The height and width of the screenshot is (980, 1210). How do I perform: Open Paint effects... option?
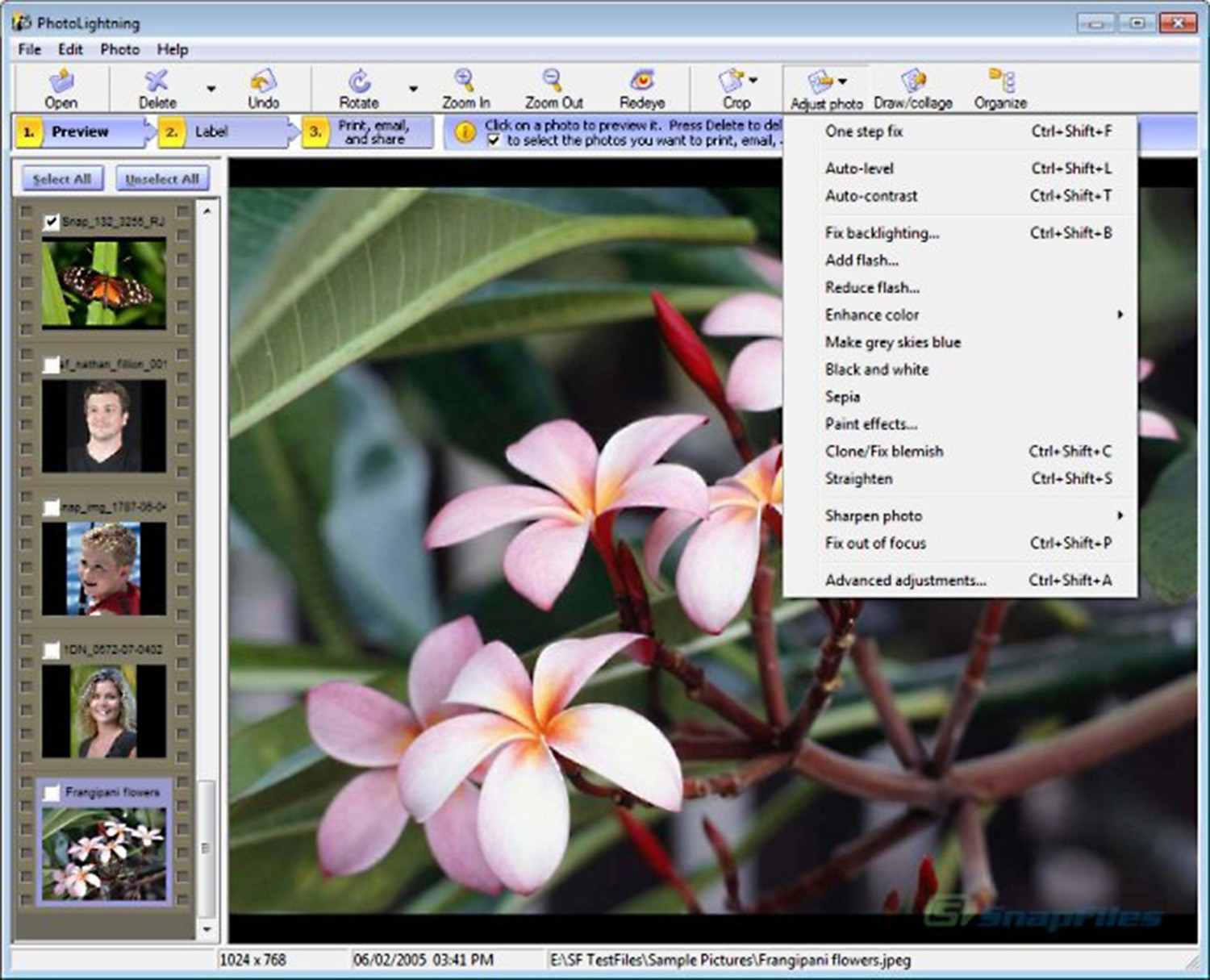pyautogui.click(x=960, y=424)
